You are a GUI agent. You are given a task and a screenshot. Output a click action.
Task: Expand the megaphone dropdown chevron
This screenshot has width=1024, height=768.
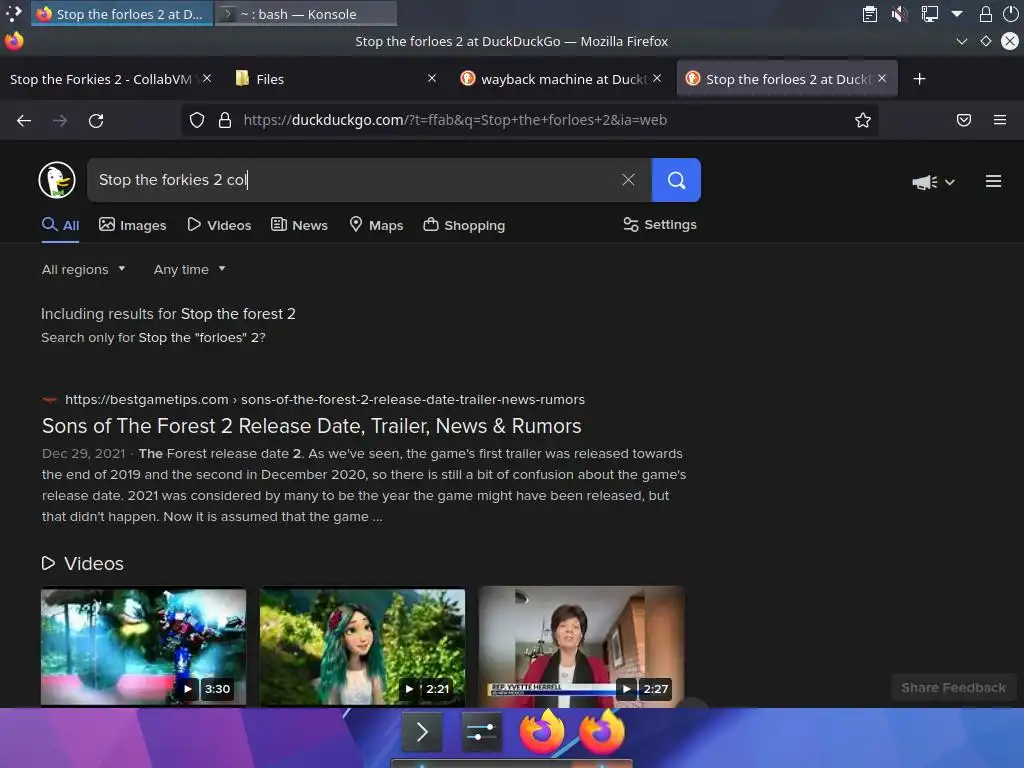tap(950, 182)
